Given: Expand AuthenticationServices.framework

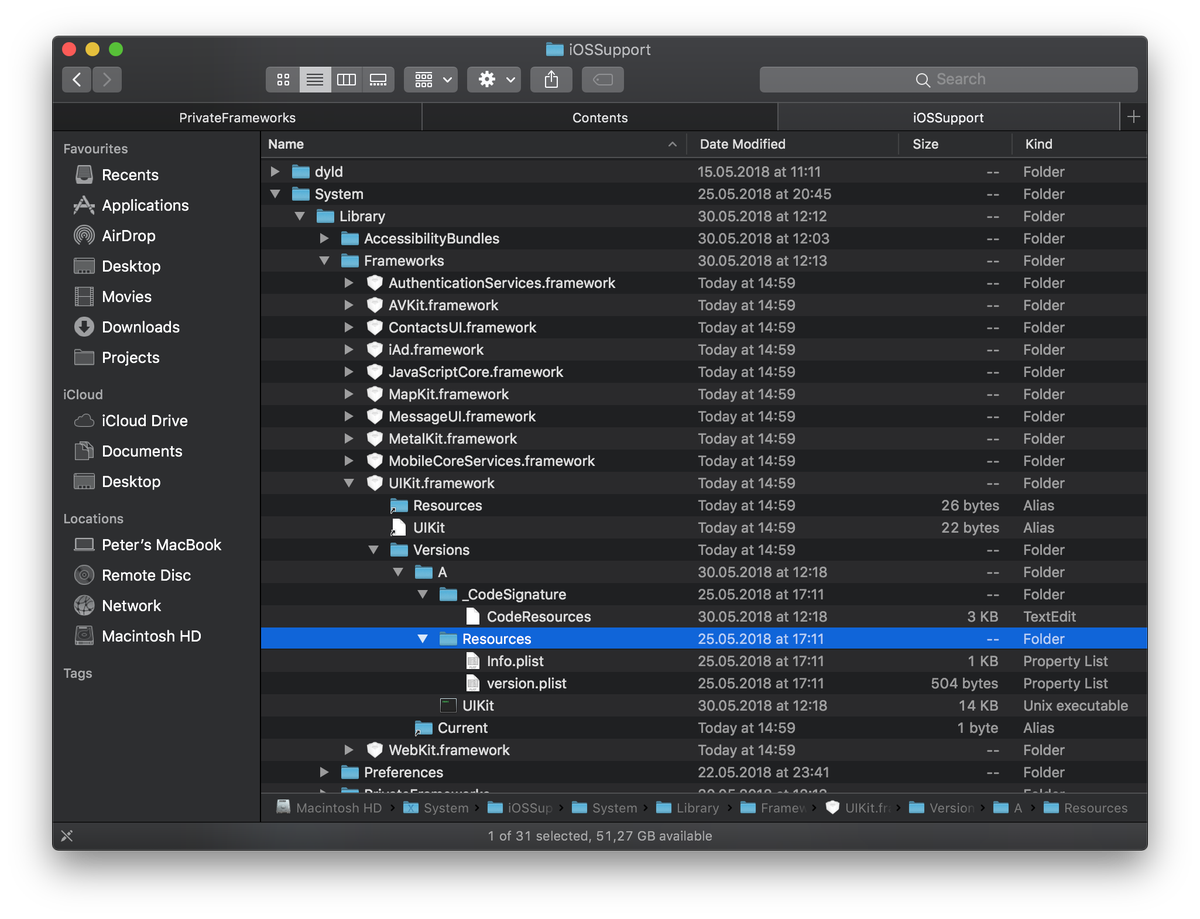Looking at the screenshot, I should 348,283.
